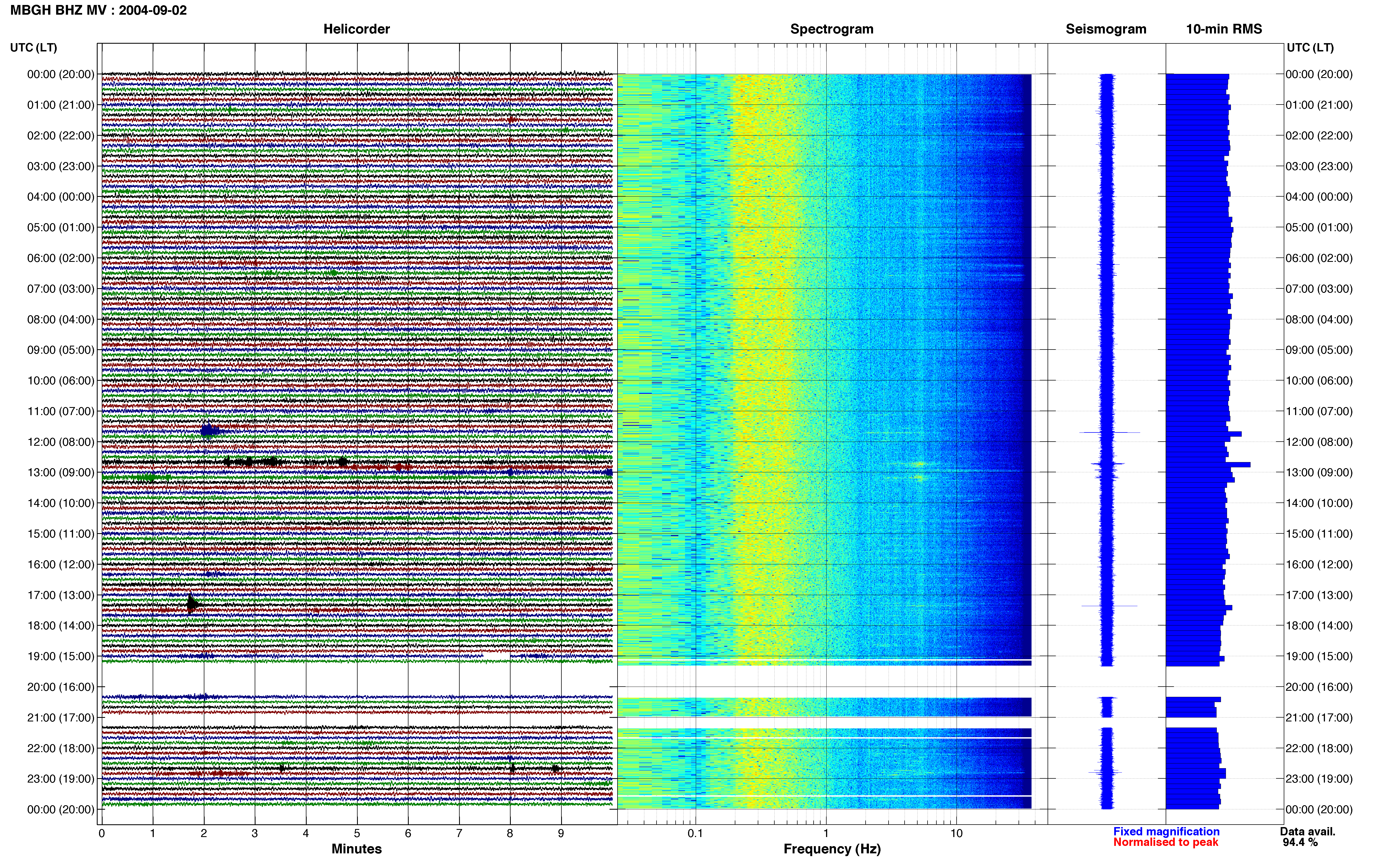Click '12:00 (08:00)' on the left time axis

coord(61,442)
